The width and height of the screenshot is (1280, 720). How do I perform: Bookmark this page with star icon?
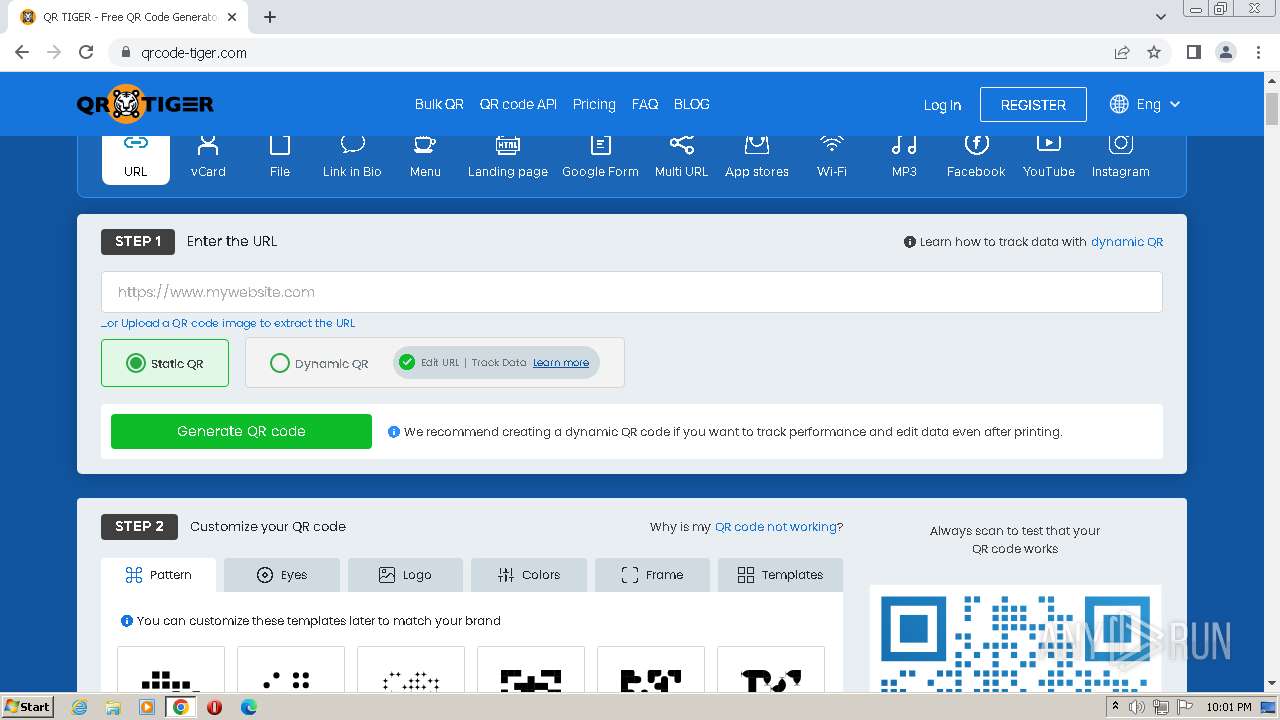click(1154, 52)
